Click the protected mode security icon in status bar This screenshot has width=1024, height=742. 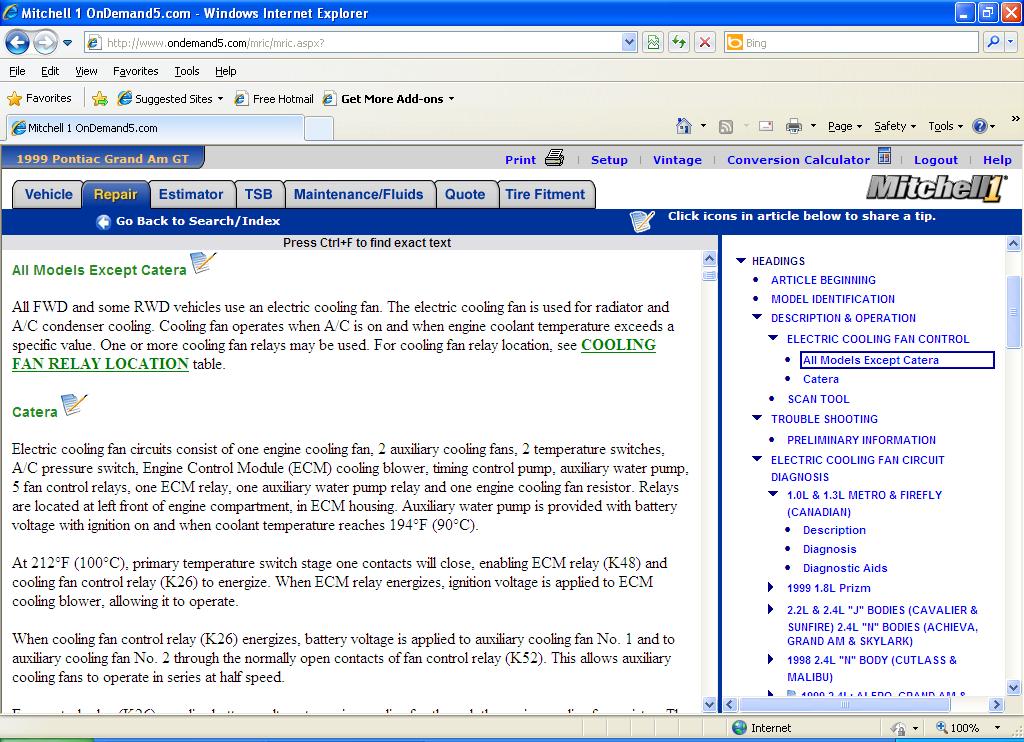point(898,728)
